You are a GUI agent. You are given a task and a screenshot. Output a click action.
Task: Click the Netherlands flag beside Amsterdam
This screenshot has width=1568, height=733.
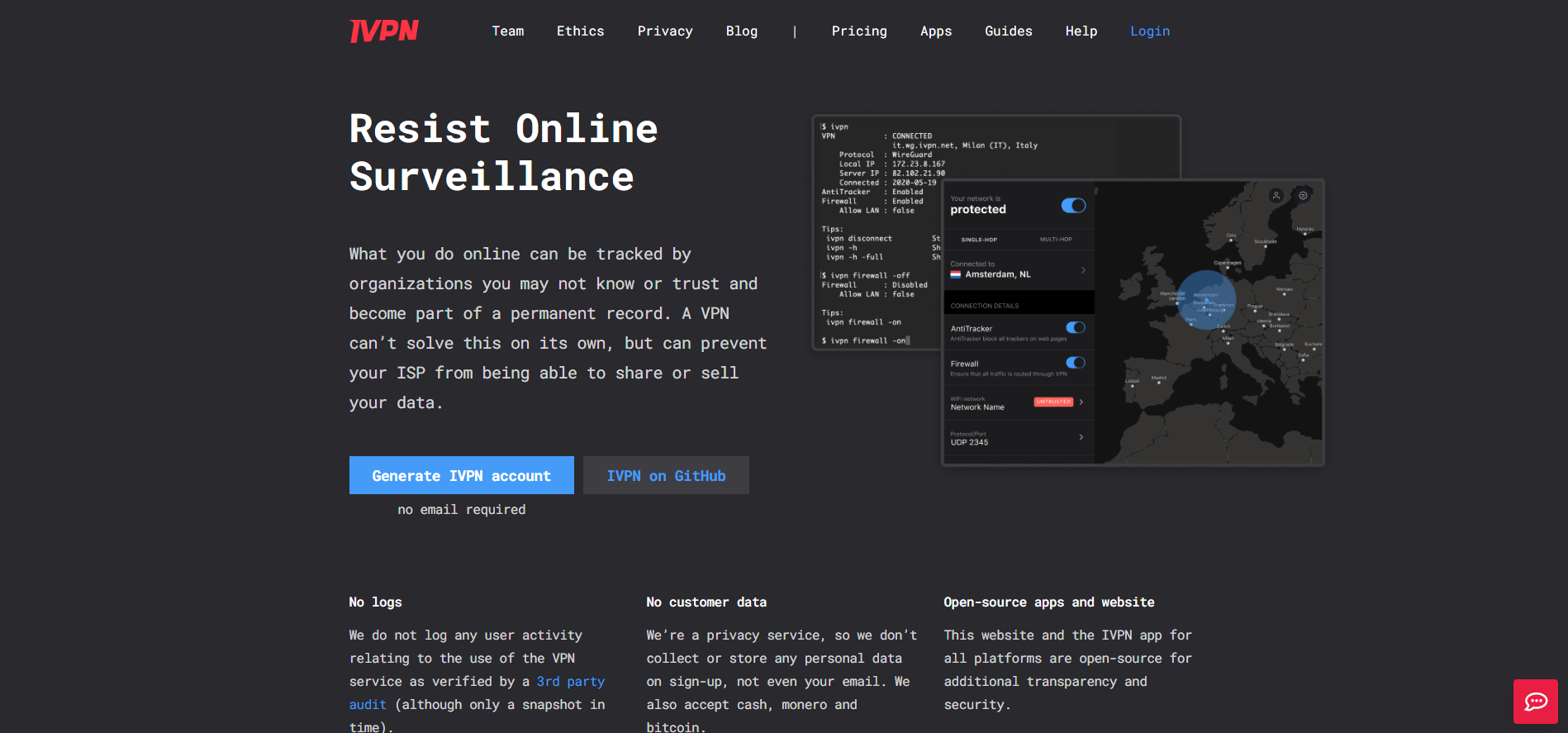coord(955,274)
